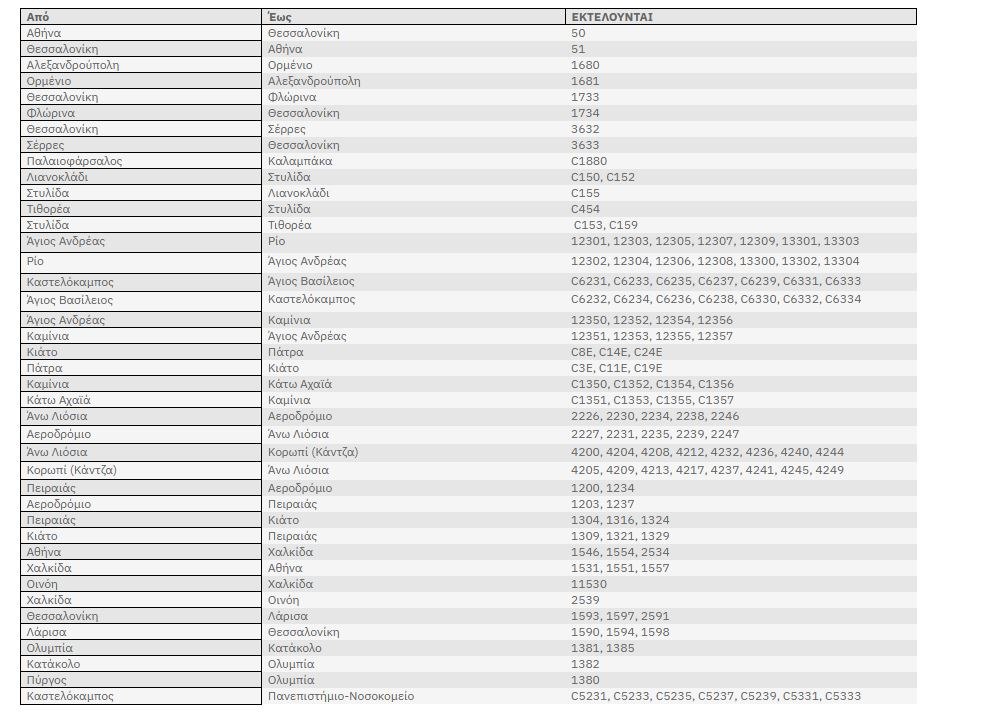The height and width of the screenshot is (712, 987).
Task: Select the 'C8E, C14E, C24E' trains cell
Action: 616,352
